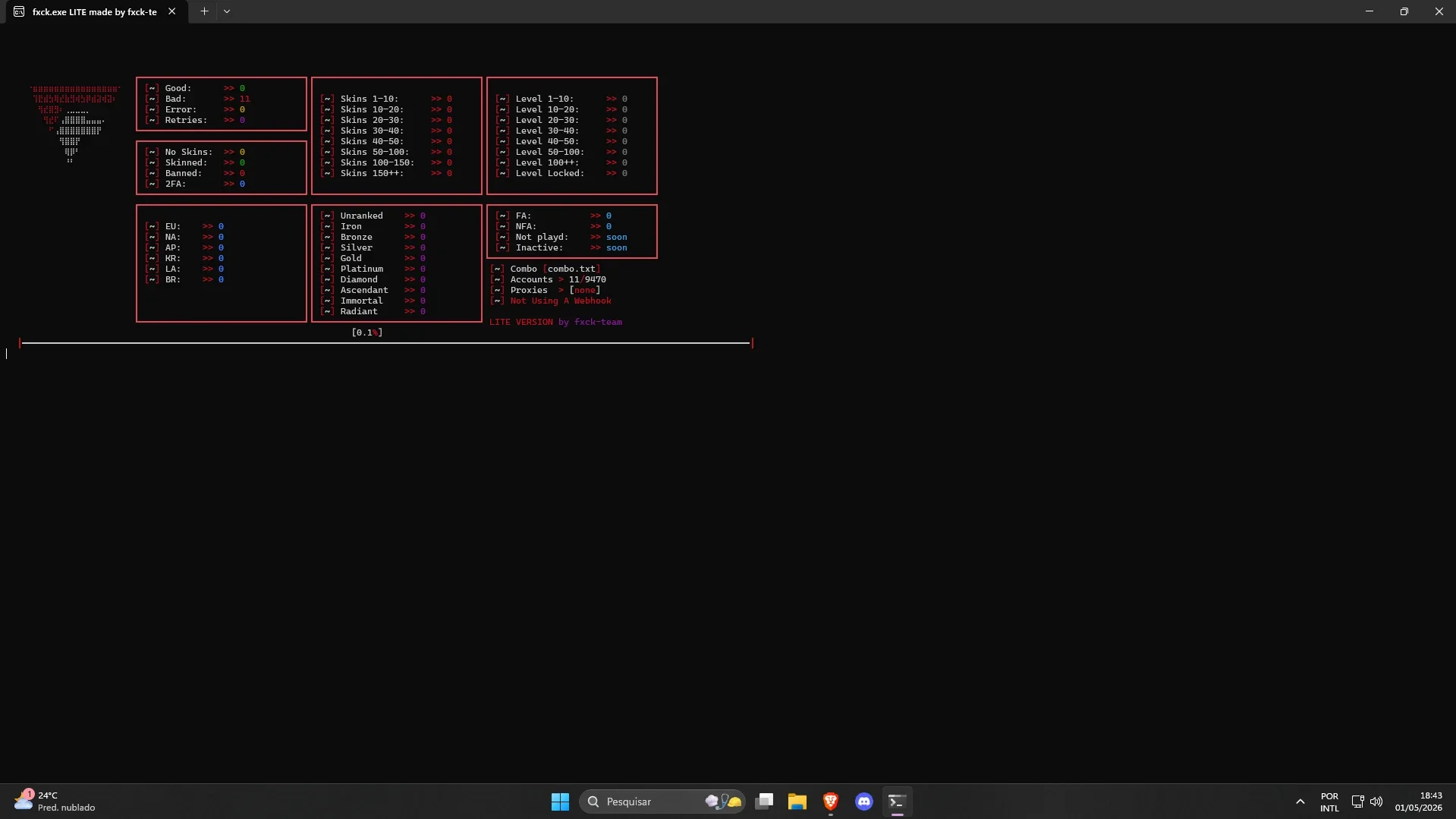Restore down the terminal window
This screenshot has height=819, width=1456.
pos(1404,11)
